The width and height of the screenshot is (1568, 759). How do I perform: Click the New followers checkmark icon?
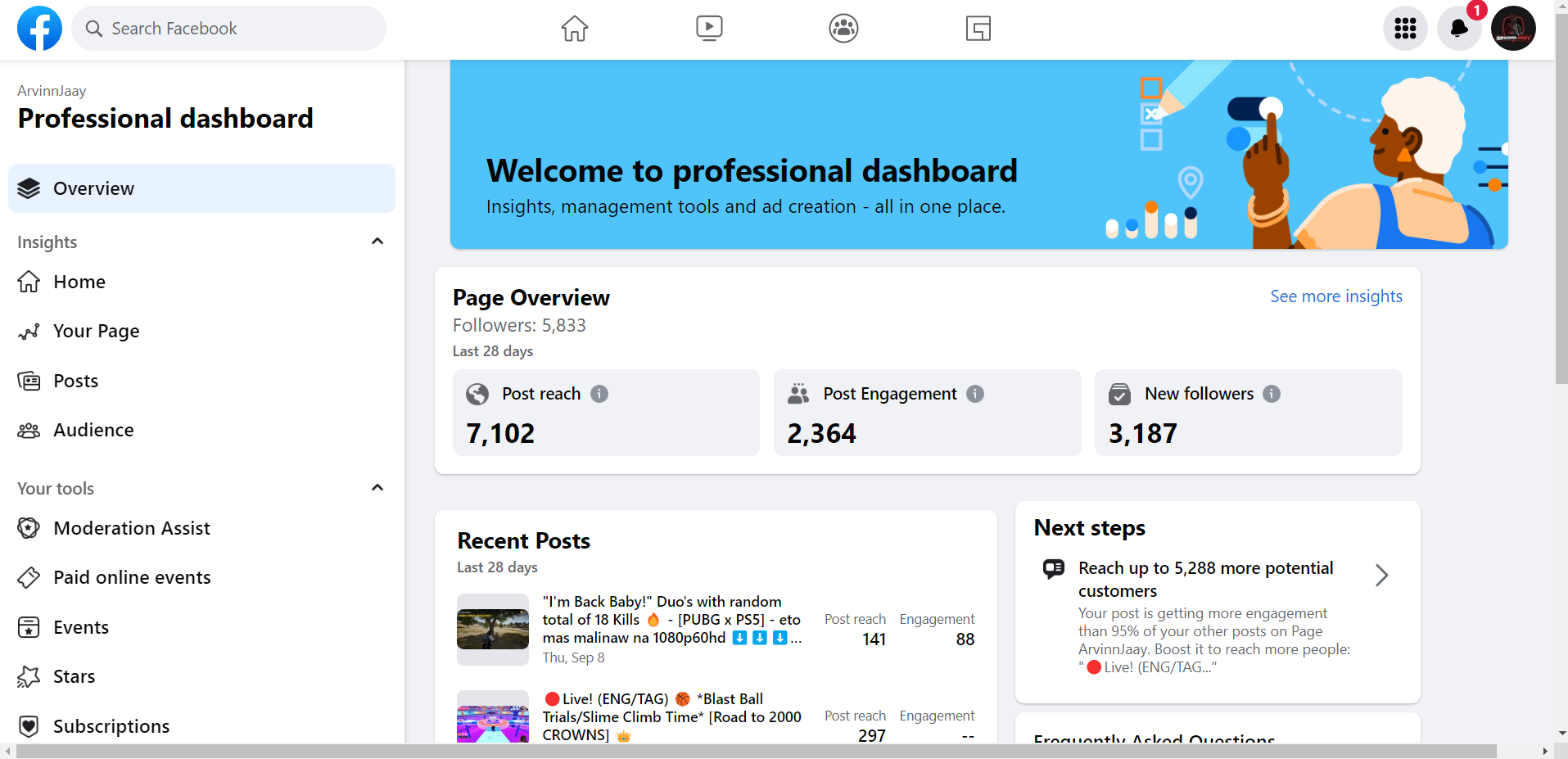(1119, 395)
